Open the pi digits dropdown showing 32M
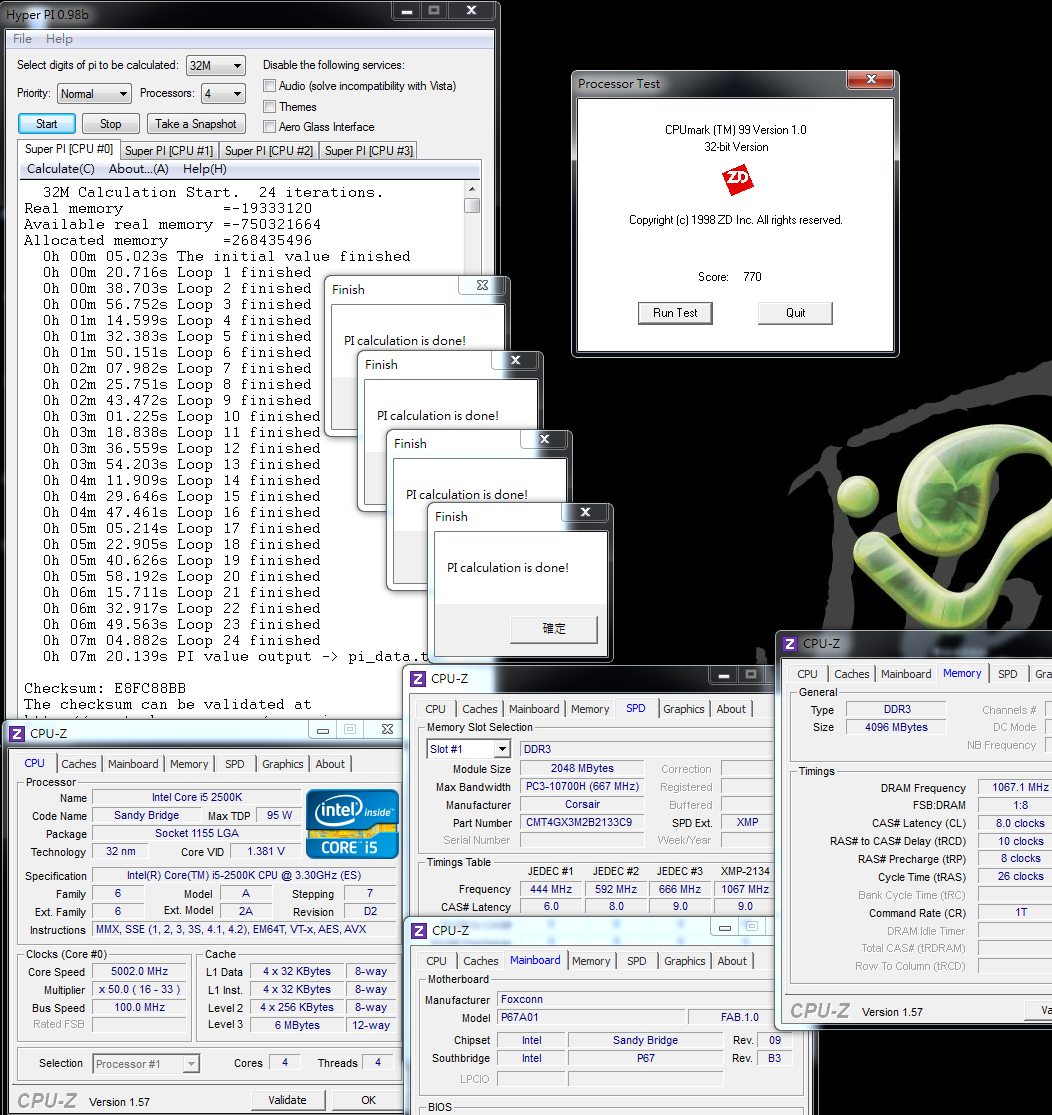 tap(216, 65)
